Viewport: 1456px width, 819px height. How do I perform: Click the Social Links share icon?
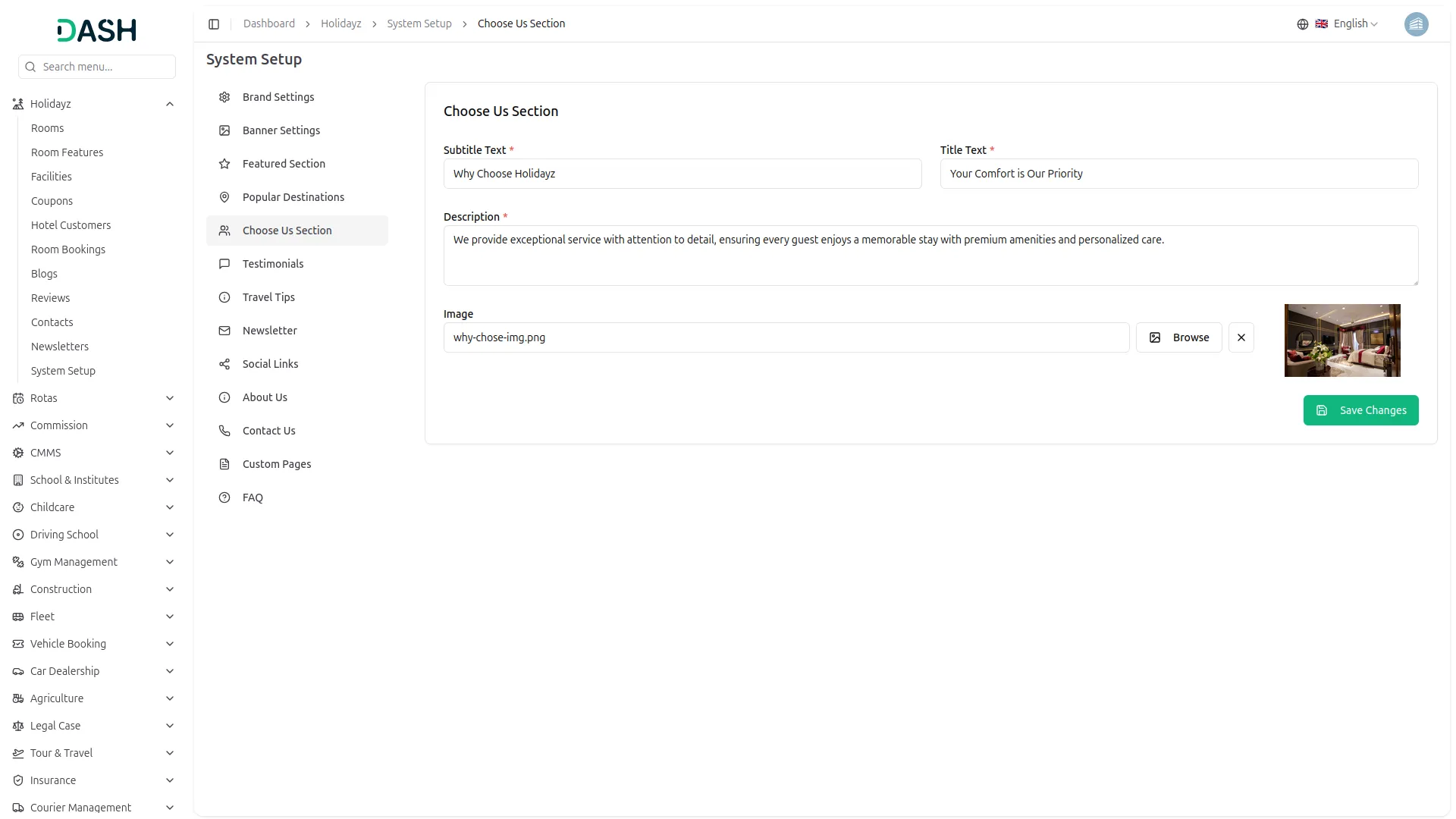(x=224, y=364)
